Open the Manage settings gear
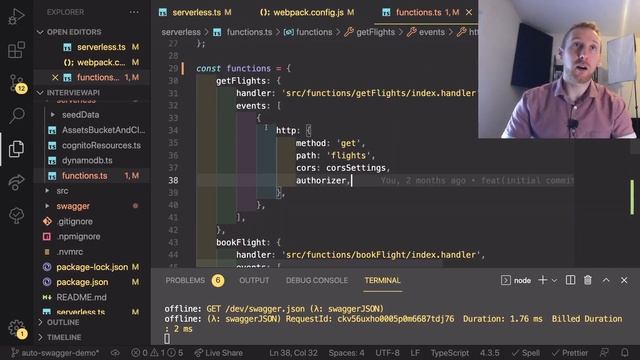This screenshot has height=360, width=640. tap(17, 328)
